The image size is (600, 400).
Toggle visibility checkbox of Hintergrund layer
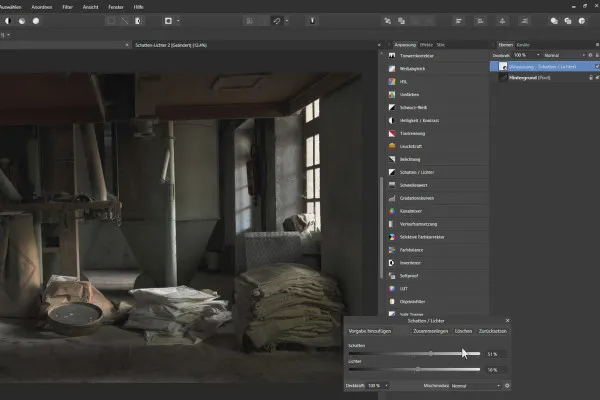click(595, 76)
